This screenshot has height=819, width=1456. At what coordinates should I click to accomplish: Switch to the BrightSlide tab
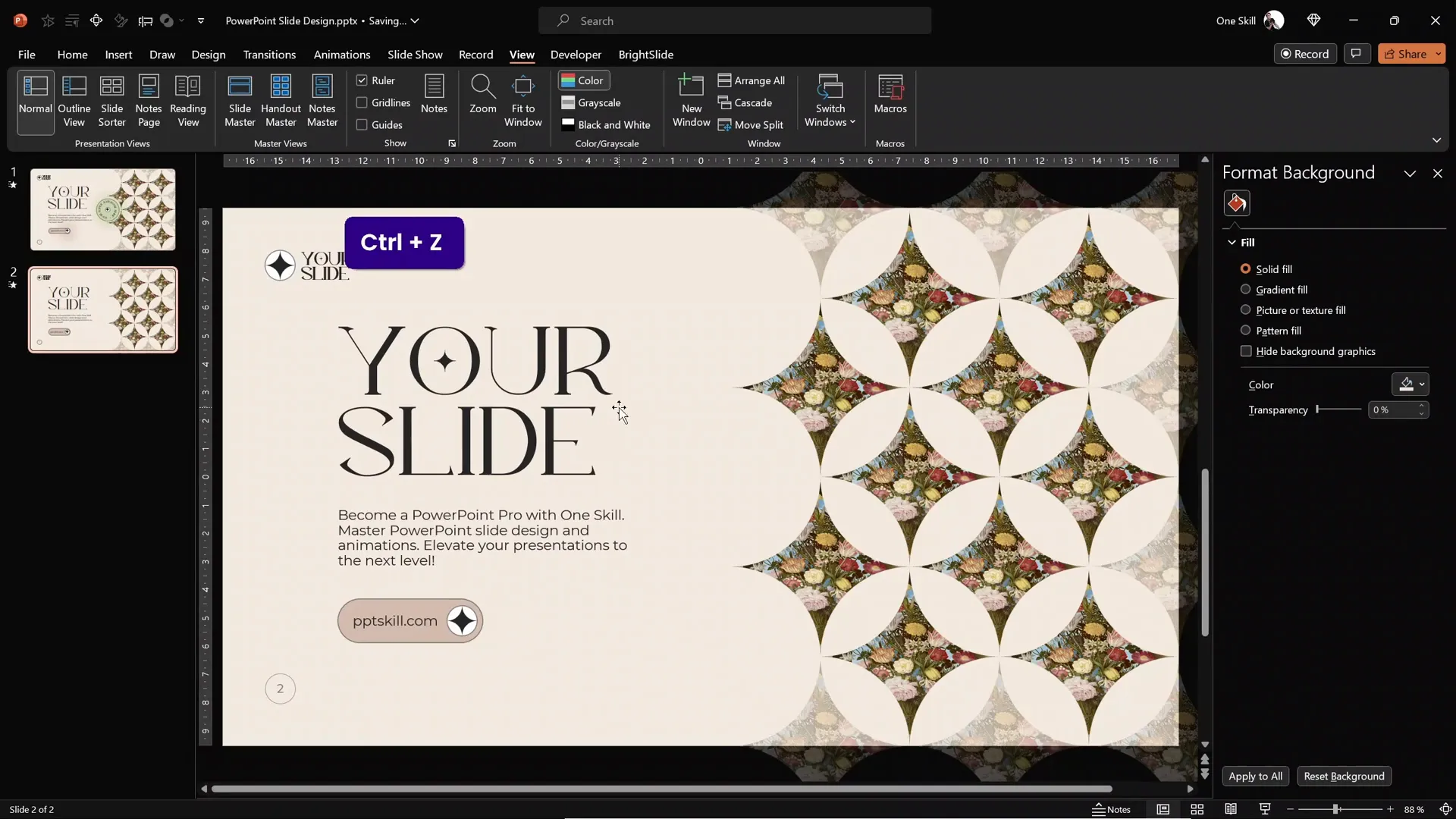(646, 55)
